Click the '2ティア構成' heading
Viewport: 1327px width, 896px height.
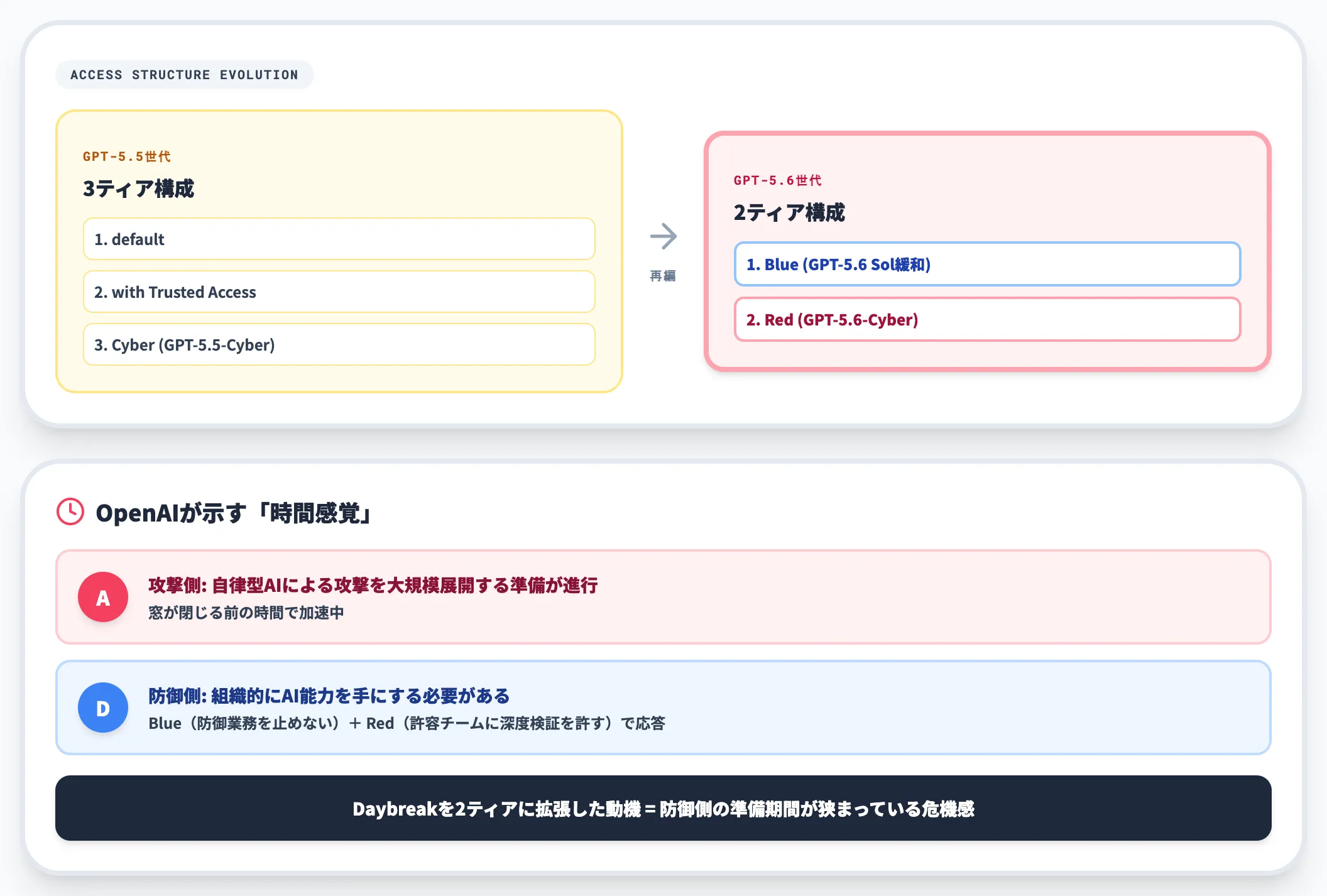790,212
